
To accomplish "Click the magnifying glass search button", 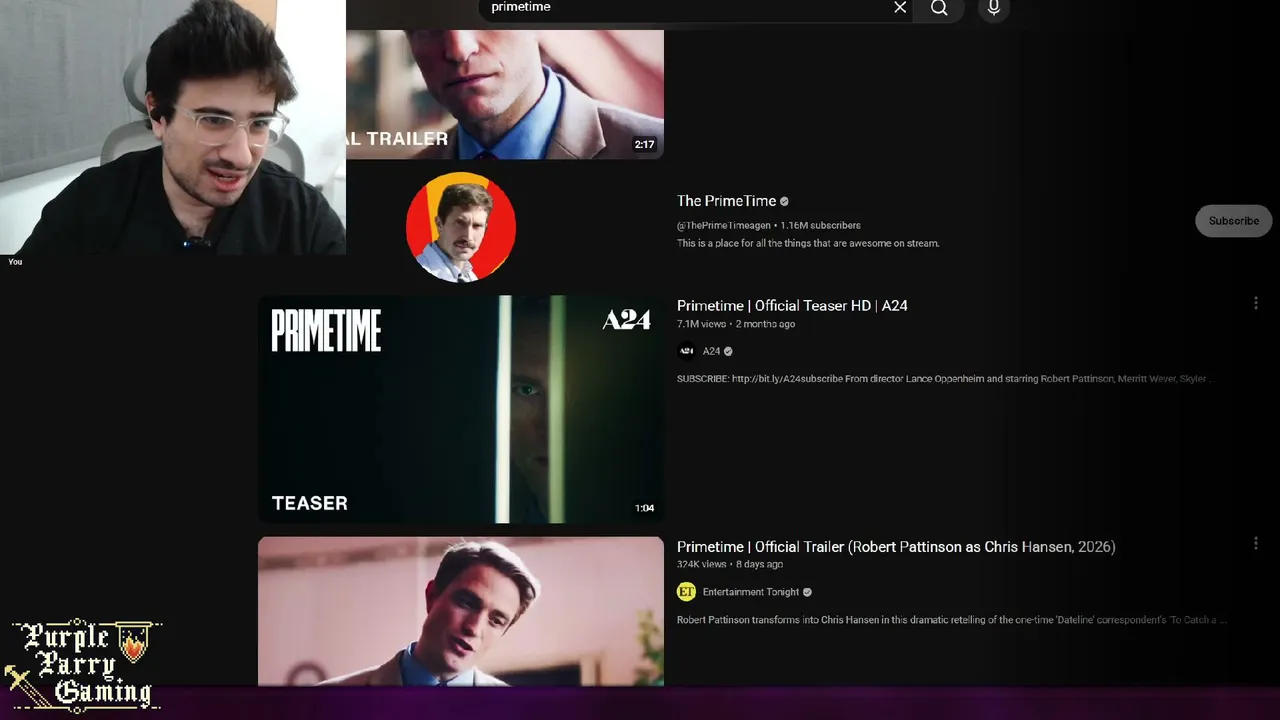I will pyautogui.click(x=939, y=8).
